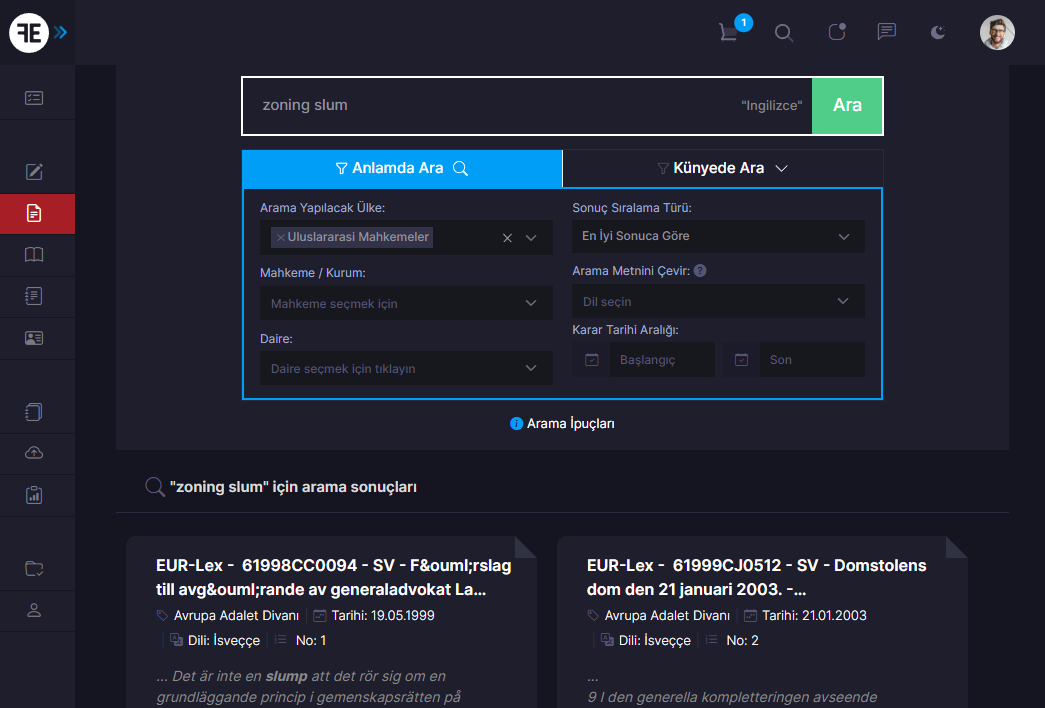
Task: Open the cloud upload sidebar icon
Action: (x=34, y=453)
